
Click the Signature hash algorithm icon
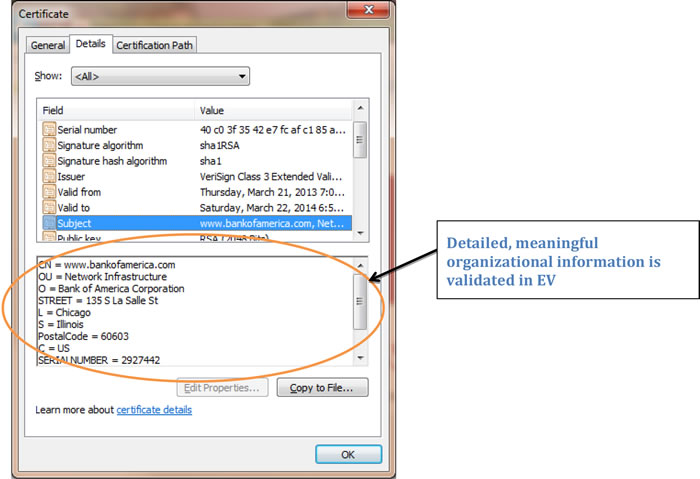[50, 161]
